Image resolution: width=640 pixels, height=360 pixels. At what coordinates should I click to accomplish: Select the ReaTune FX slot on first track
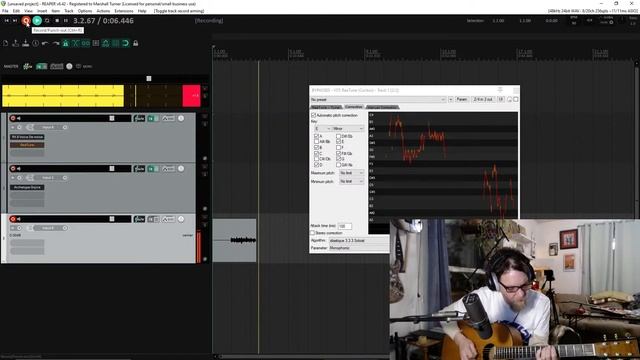pos(27,145)
